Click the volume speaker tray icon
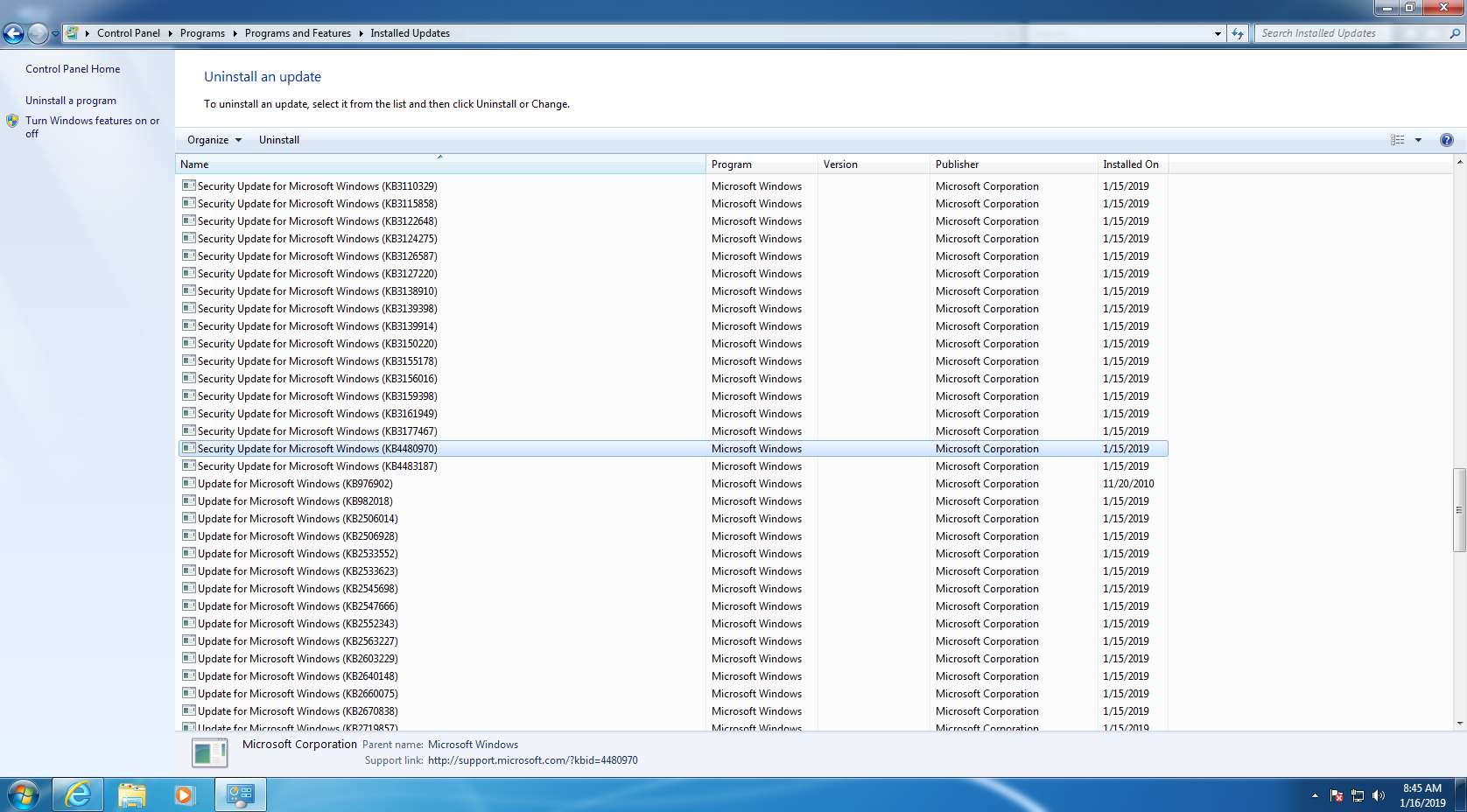Screen dimensions: 1467x812 1379,795
